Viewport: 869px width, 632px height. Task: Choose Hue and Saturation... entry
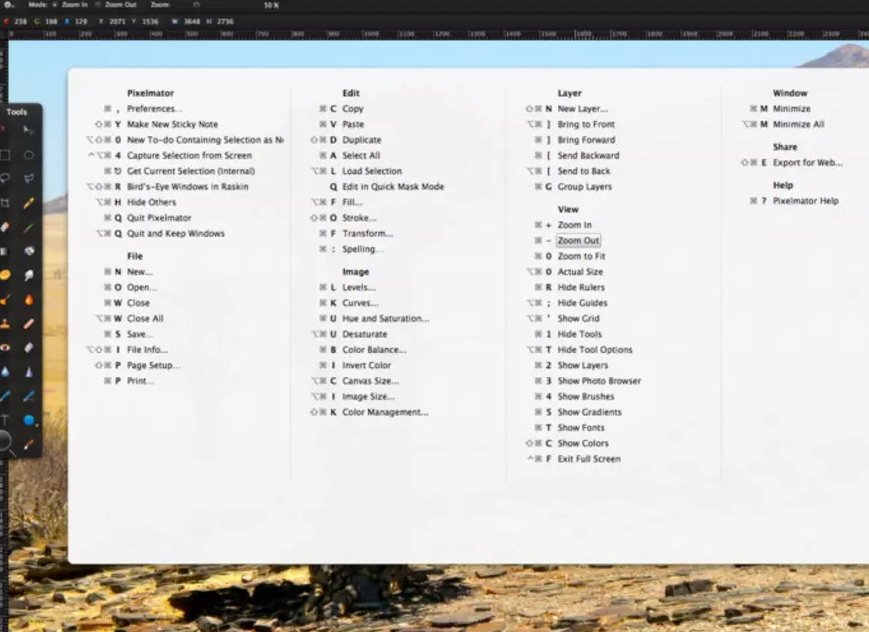(x=386, y=318)
